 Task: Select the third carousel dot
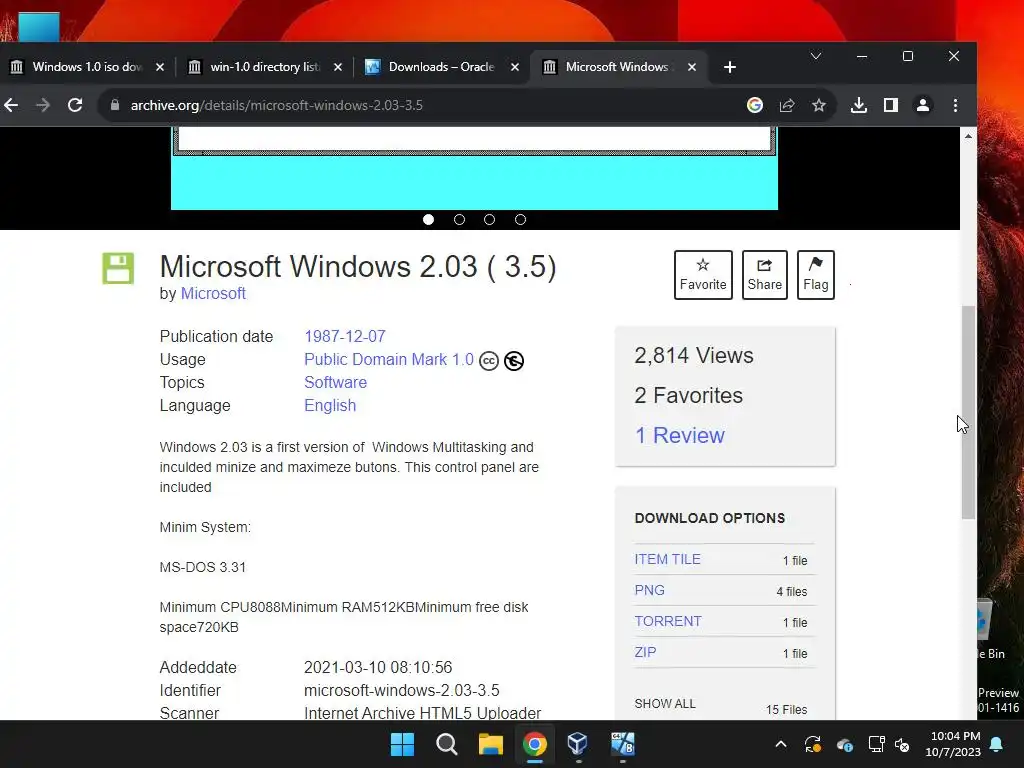click(489, 219)
